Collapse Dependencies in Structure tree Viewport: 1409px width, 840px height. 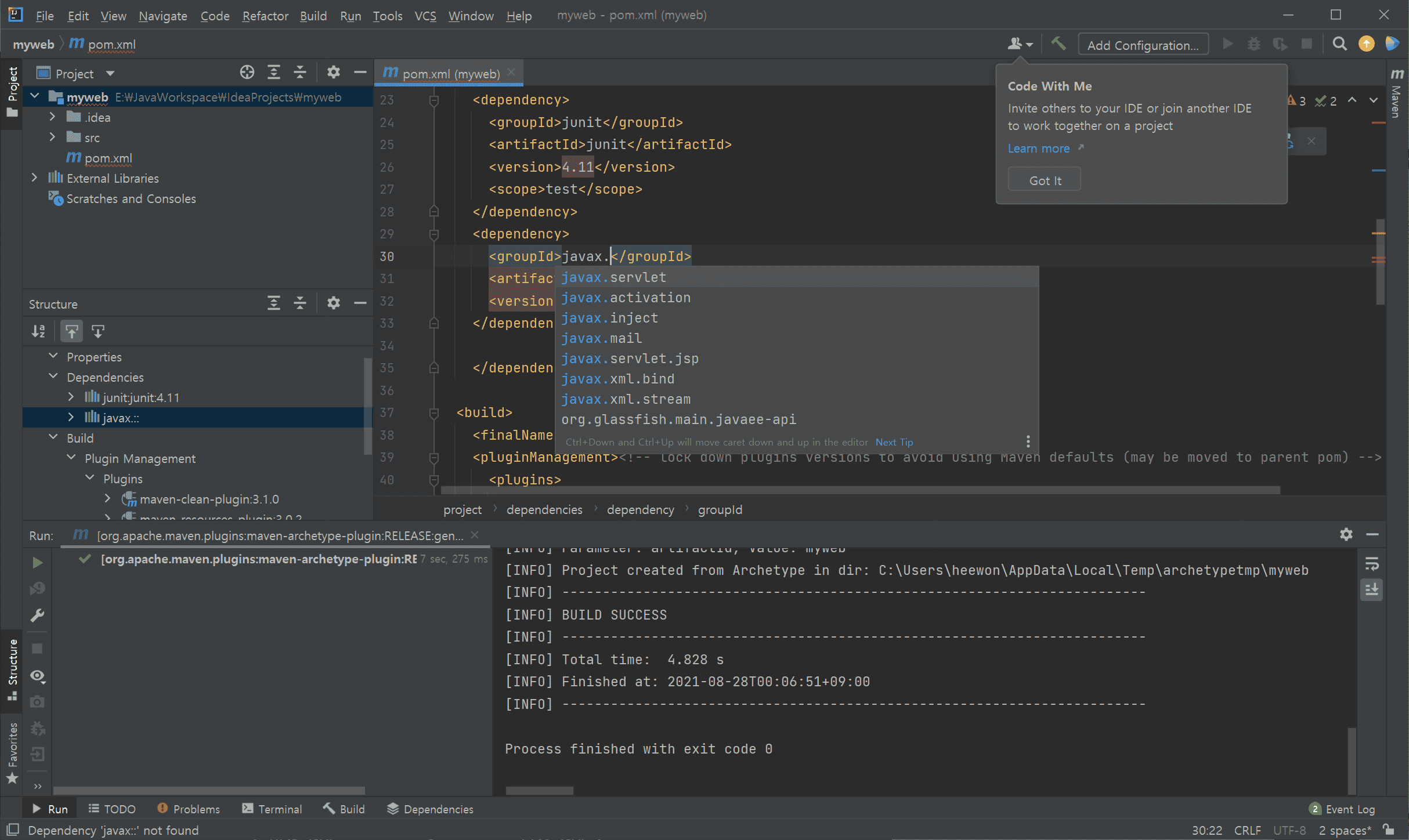click(53, 376)
